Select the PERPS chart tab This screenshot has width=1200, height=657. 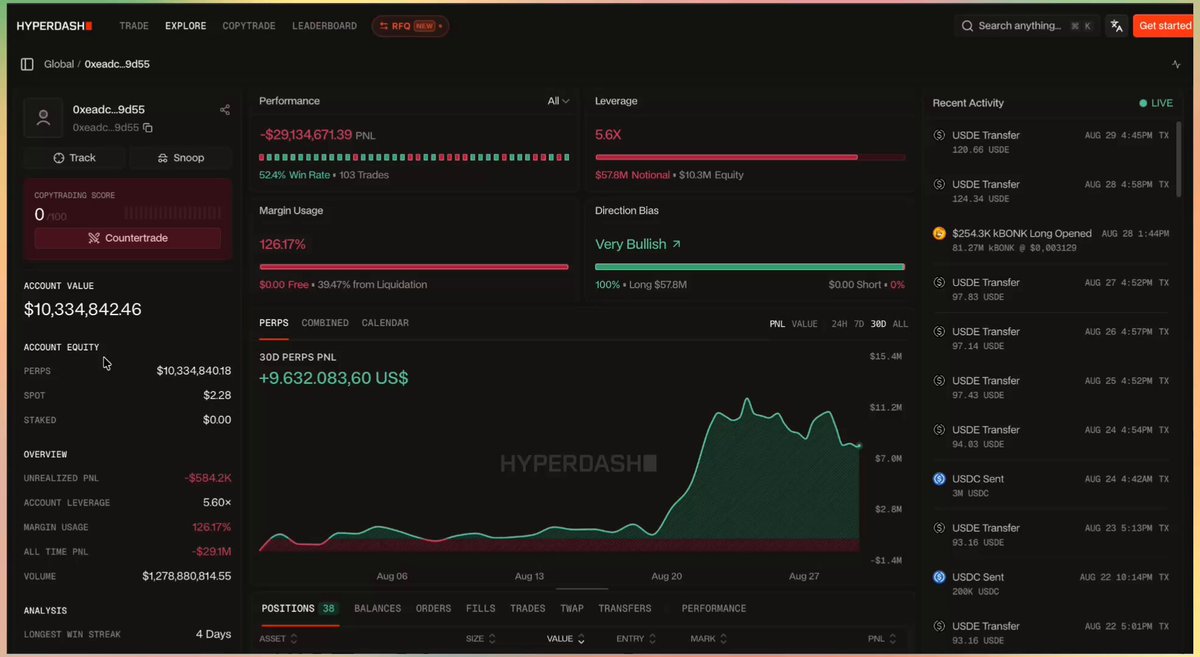pos(274,323)
